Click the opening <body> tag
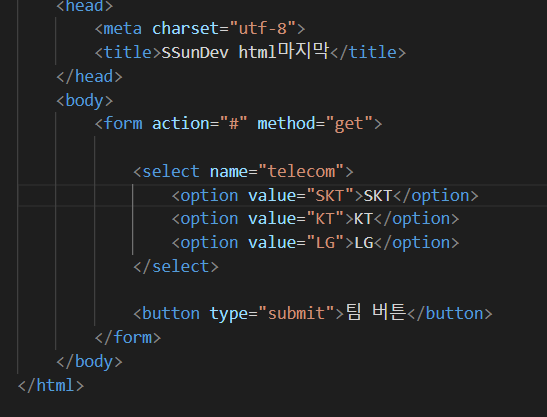Screen dimensions: 547x417 (x=85, y=101)
